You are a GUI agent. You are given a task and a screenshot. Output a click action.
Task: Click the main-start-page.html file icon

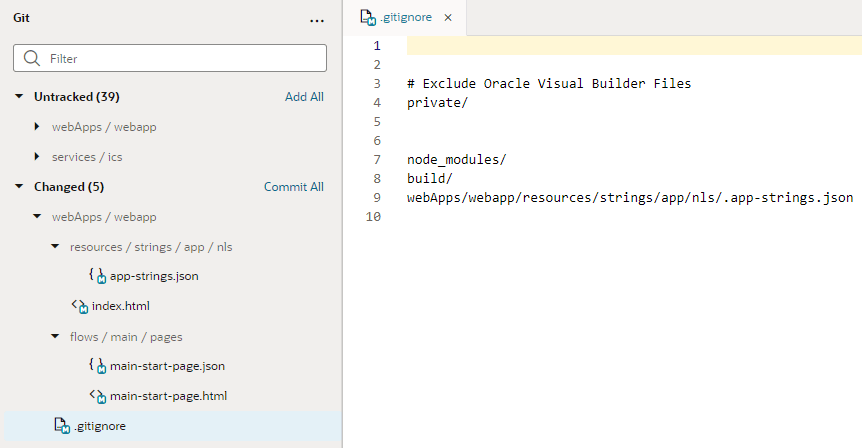tap(97, 396)
